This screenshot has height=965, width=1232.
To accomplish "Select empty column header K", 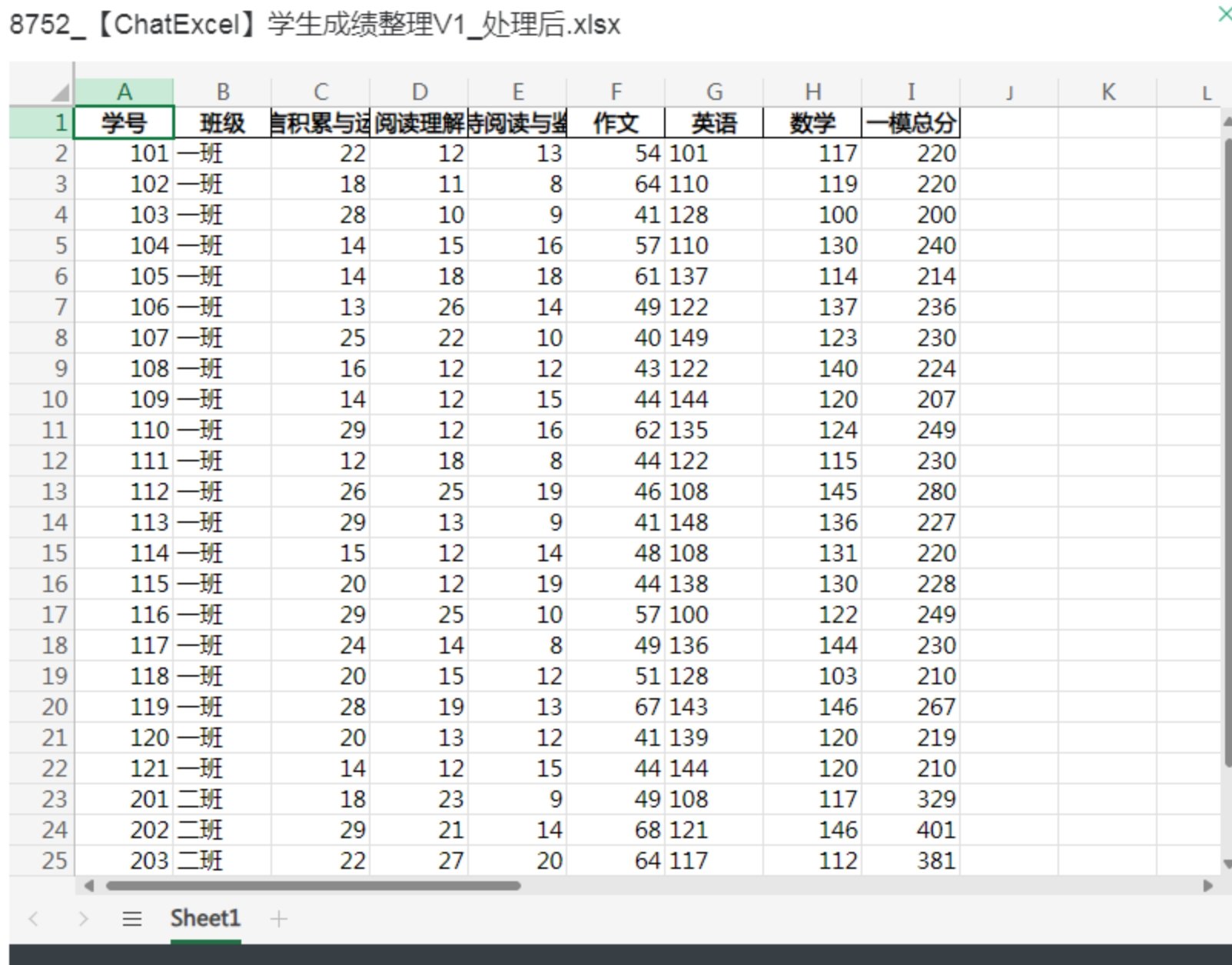I will click(x=1107, y=91).
